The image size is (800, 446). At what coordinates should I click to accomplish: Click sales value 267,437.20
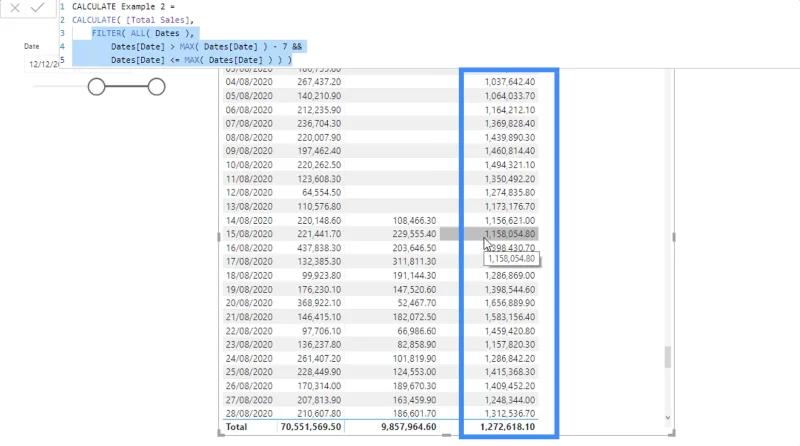[x=319, y=82]
